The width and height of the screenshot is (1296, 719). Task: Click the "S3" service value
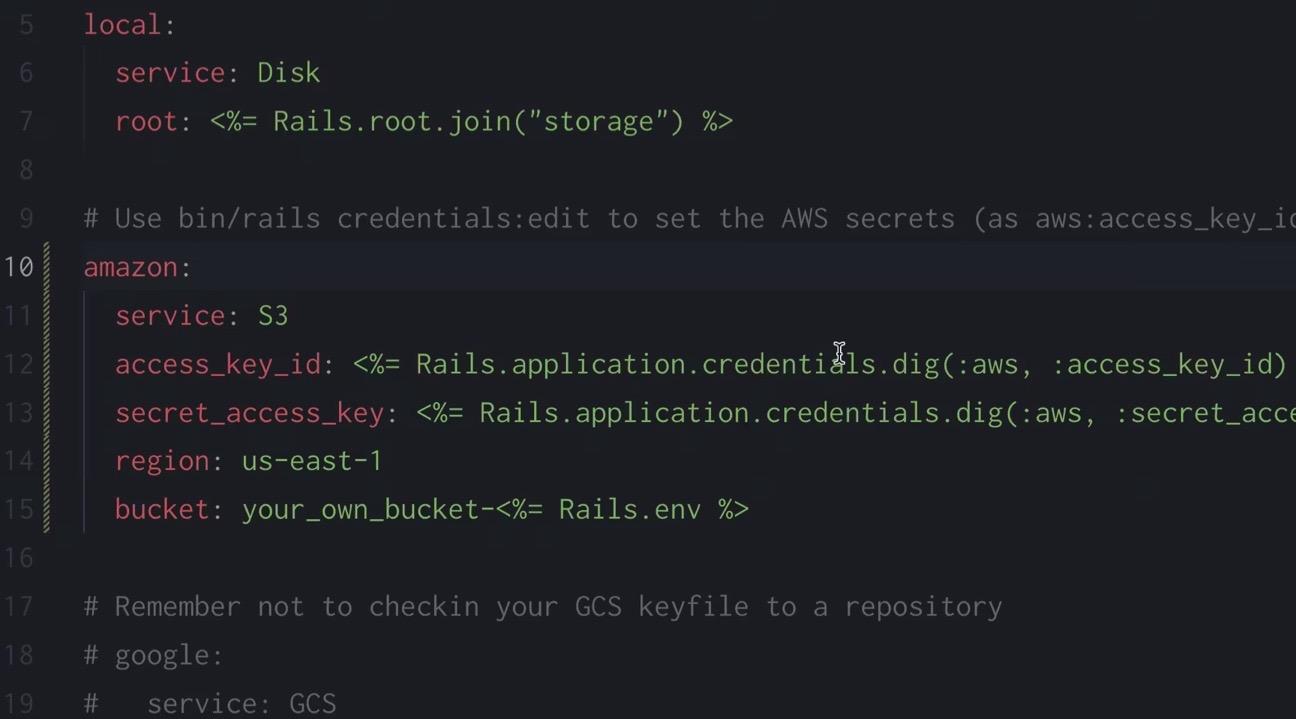pyautogui.click(x=273, y=316)
